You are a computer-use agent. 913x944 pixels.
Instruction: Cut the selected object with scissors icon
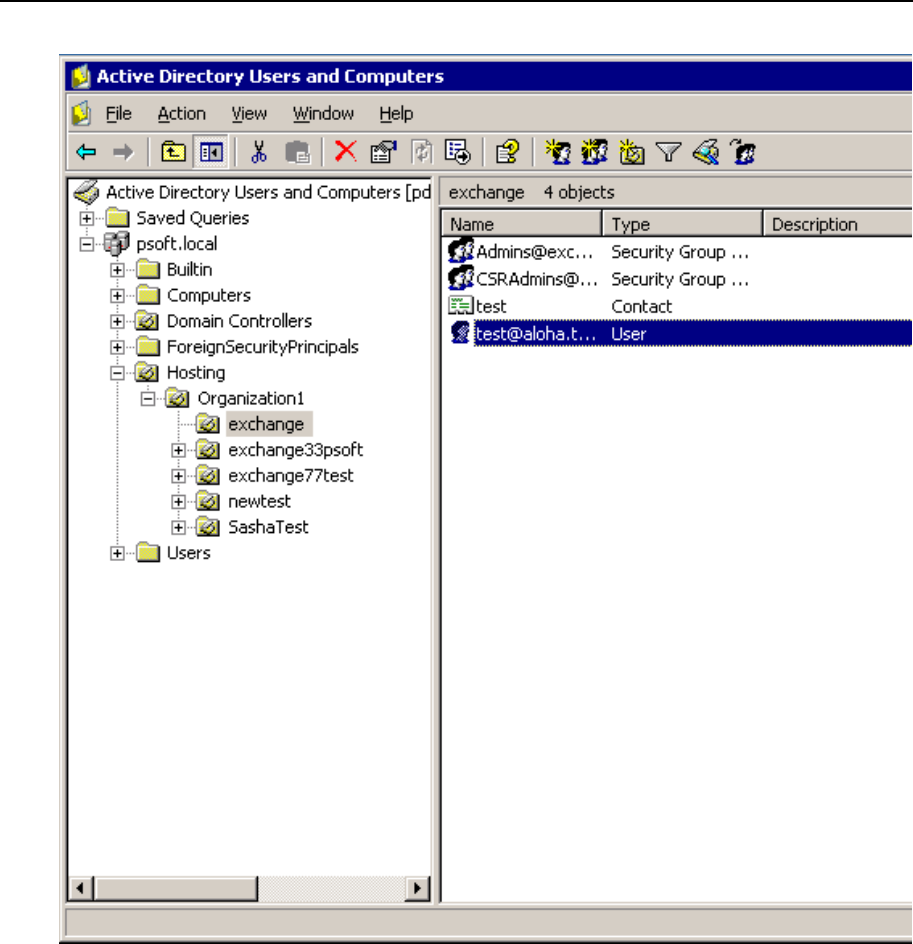pos(259,152)
